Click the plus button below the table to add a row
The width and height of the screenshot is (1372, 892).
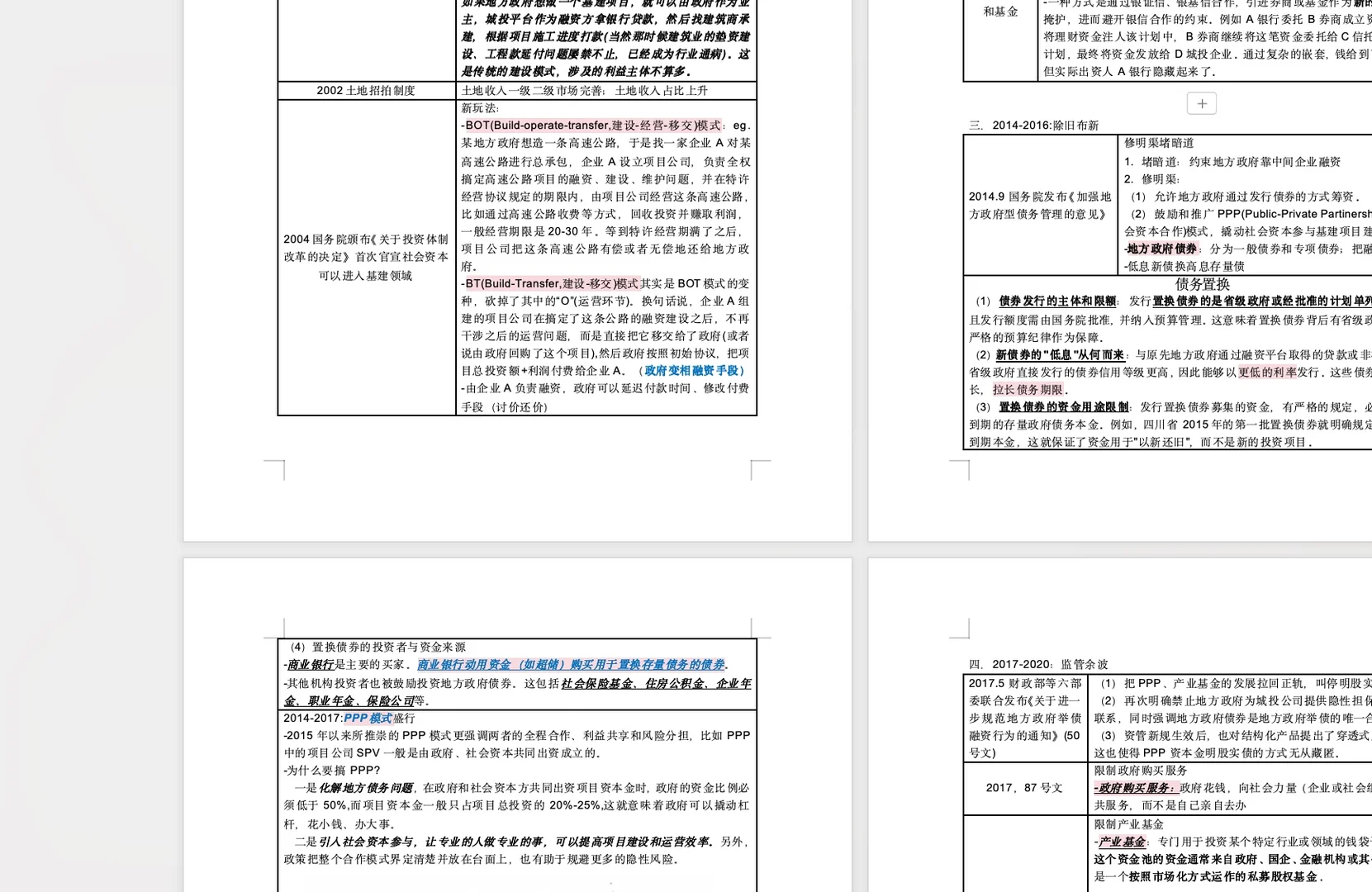[x=1202, y=103]
